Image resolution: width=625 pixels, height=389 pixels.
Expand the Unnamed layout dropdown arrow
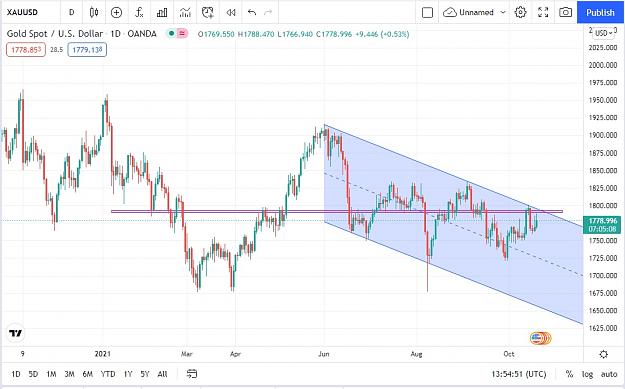click(x=503, y=12)
